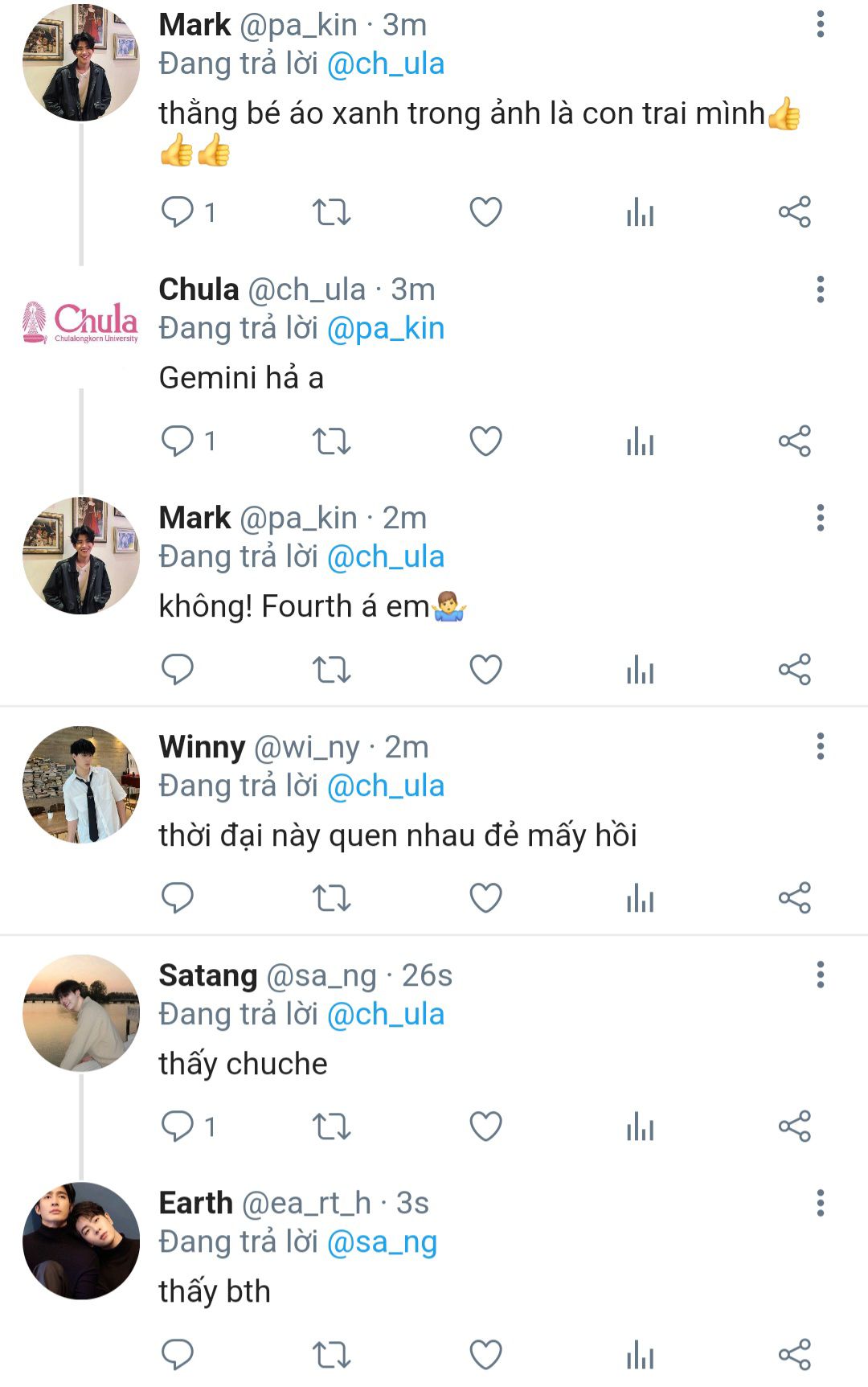868x1387 pixels.
Task: Open the three-dot menu on Chula's tweet
Action: click(x=820, y=289)
